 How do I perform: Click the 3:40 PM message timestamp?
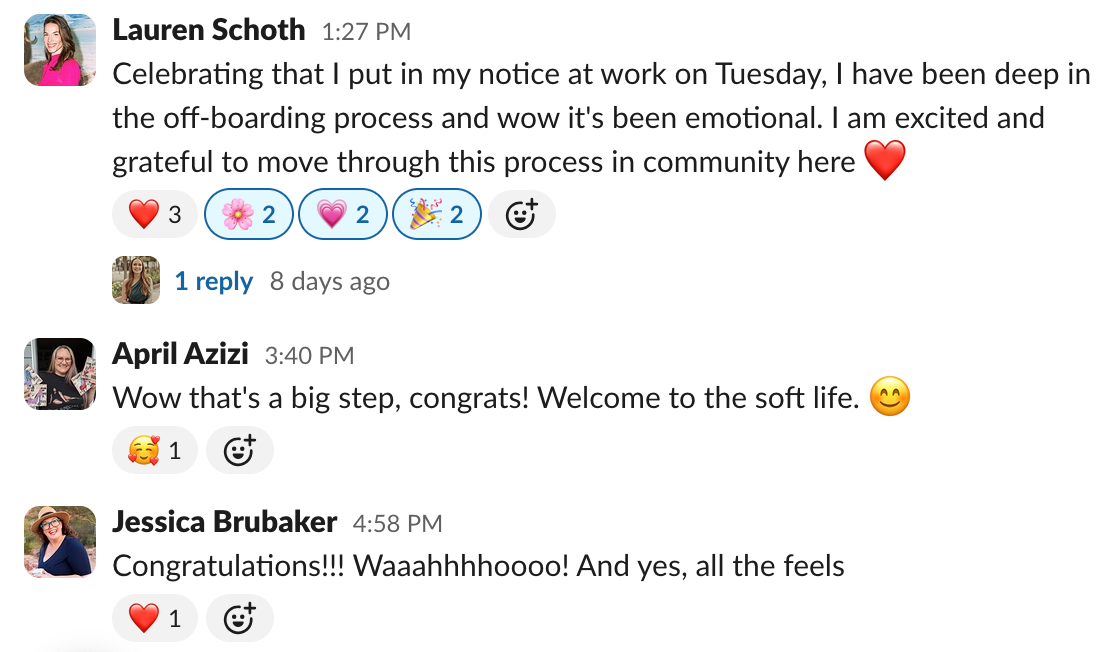point(309,355)
